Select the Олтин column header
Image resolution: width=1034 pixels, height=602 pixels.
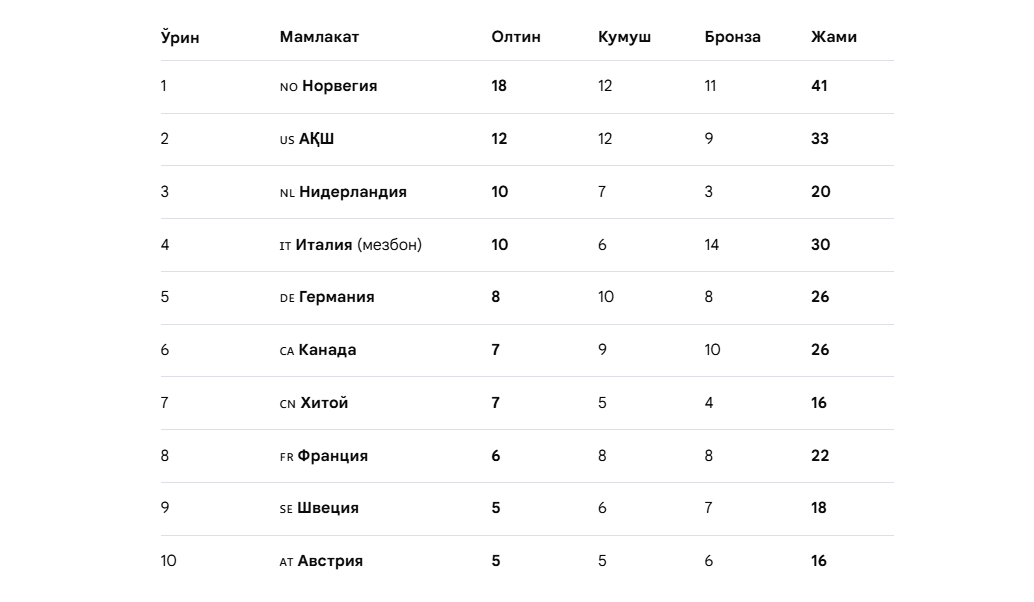(516, 37)
